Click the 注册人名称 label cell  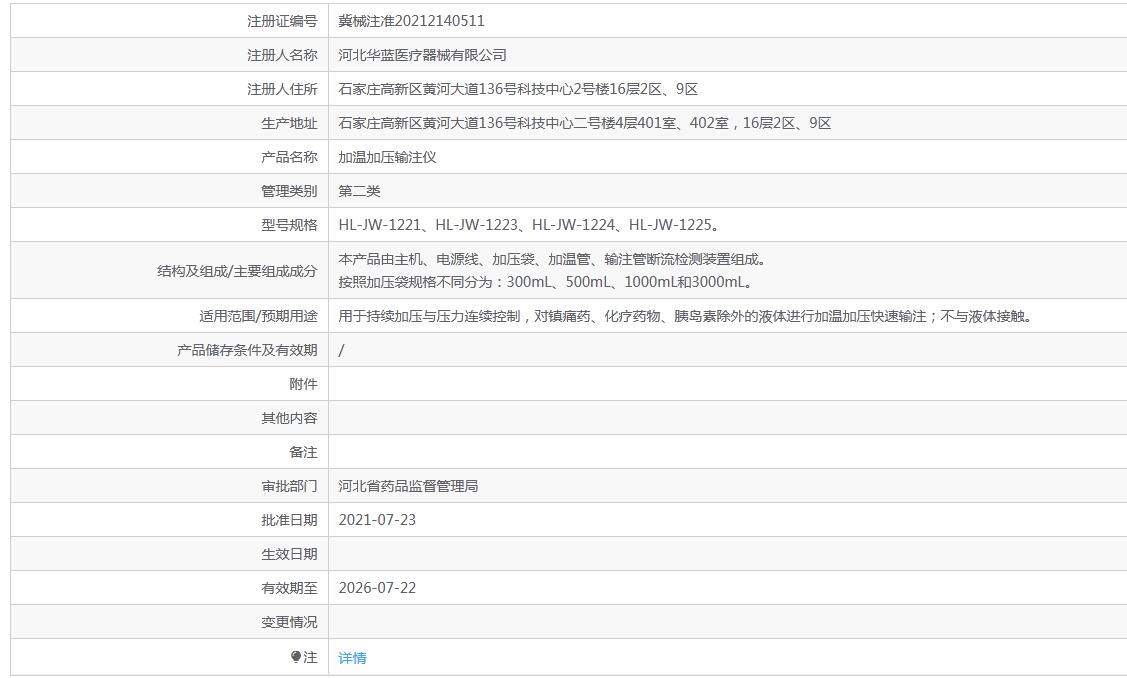[170, 55]
